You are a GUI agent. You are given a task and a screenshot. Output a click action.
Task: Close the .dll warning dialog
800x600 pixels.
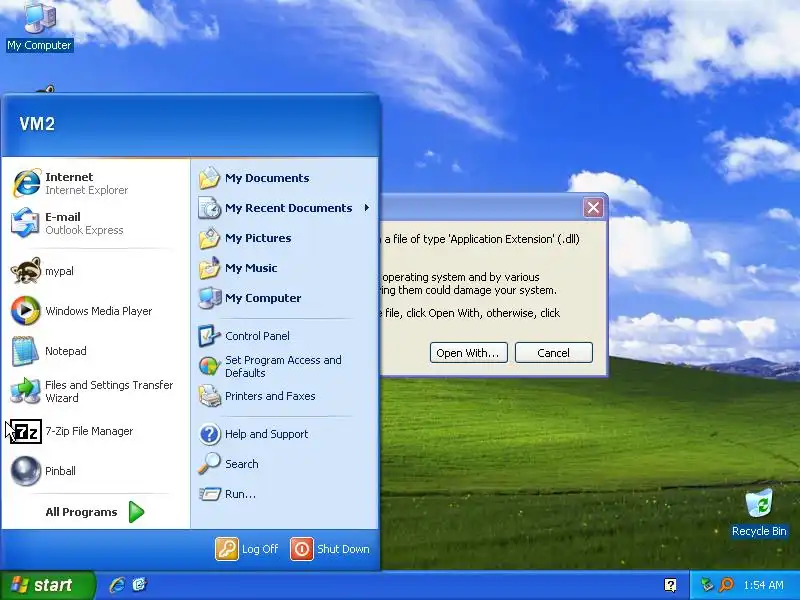point(593,207)
